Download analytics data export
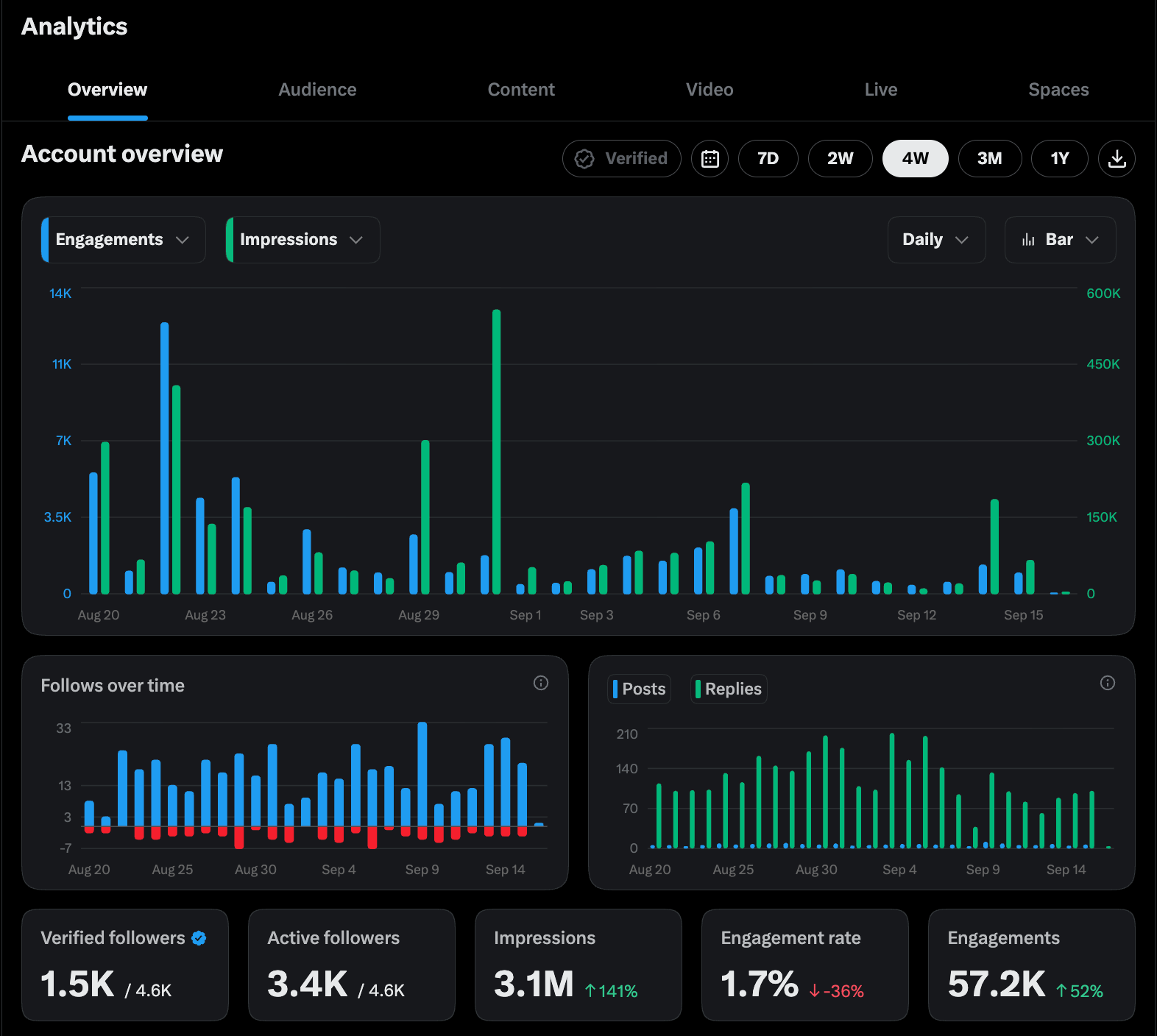 [1117, 158]
